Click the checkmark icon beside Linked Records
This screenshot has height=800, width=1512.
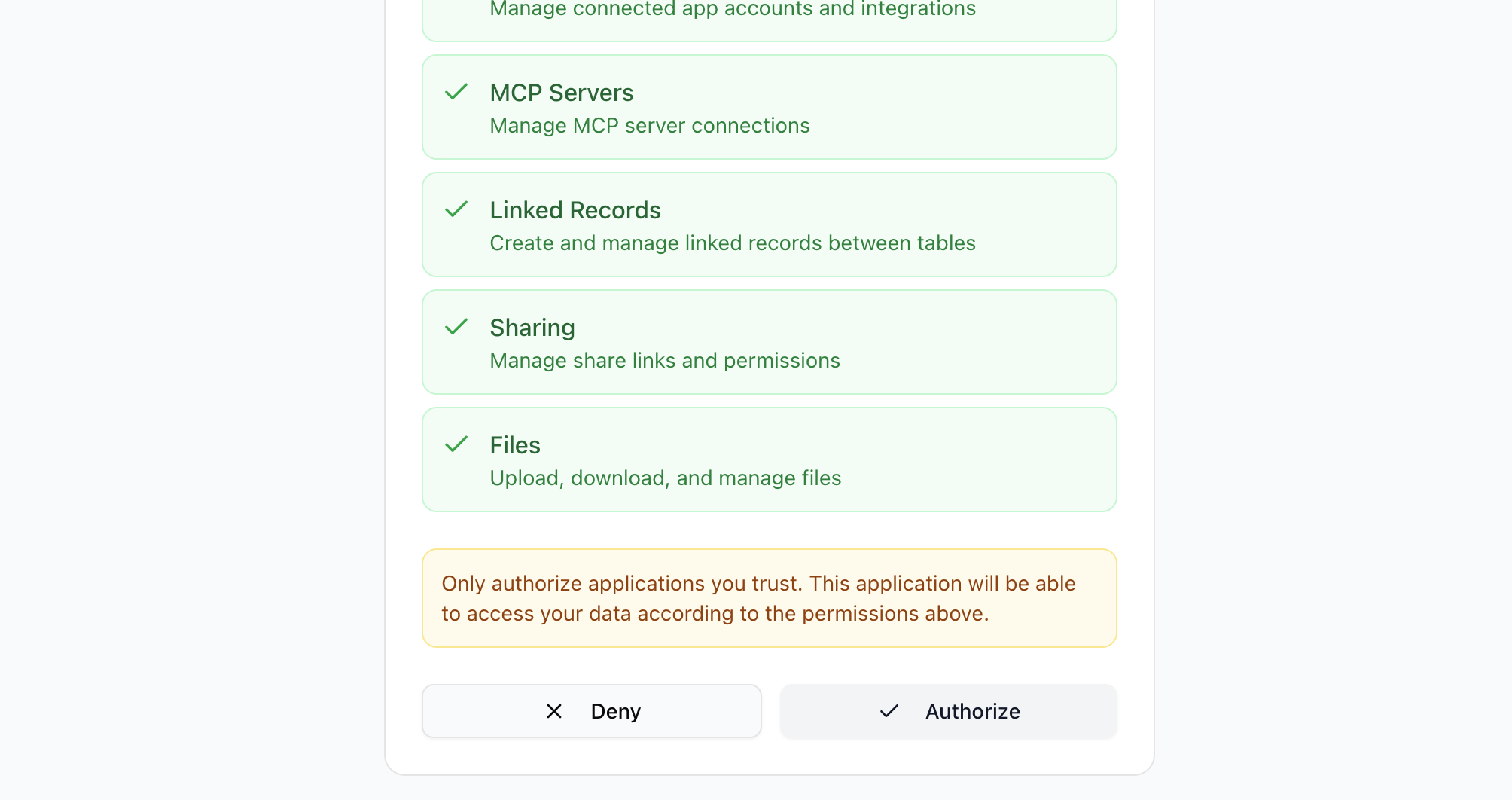click(x=456, y=209)
